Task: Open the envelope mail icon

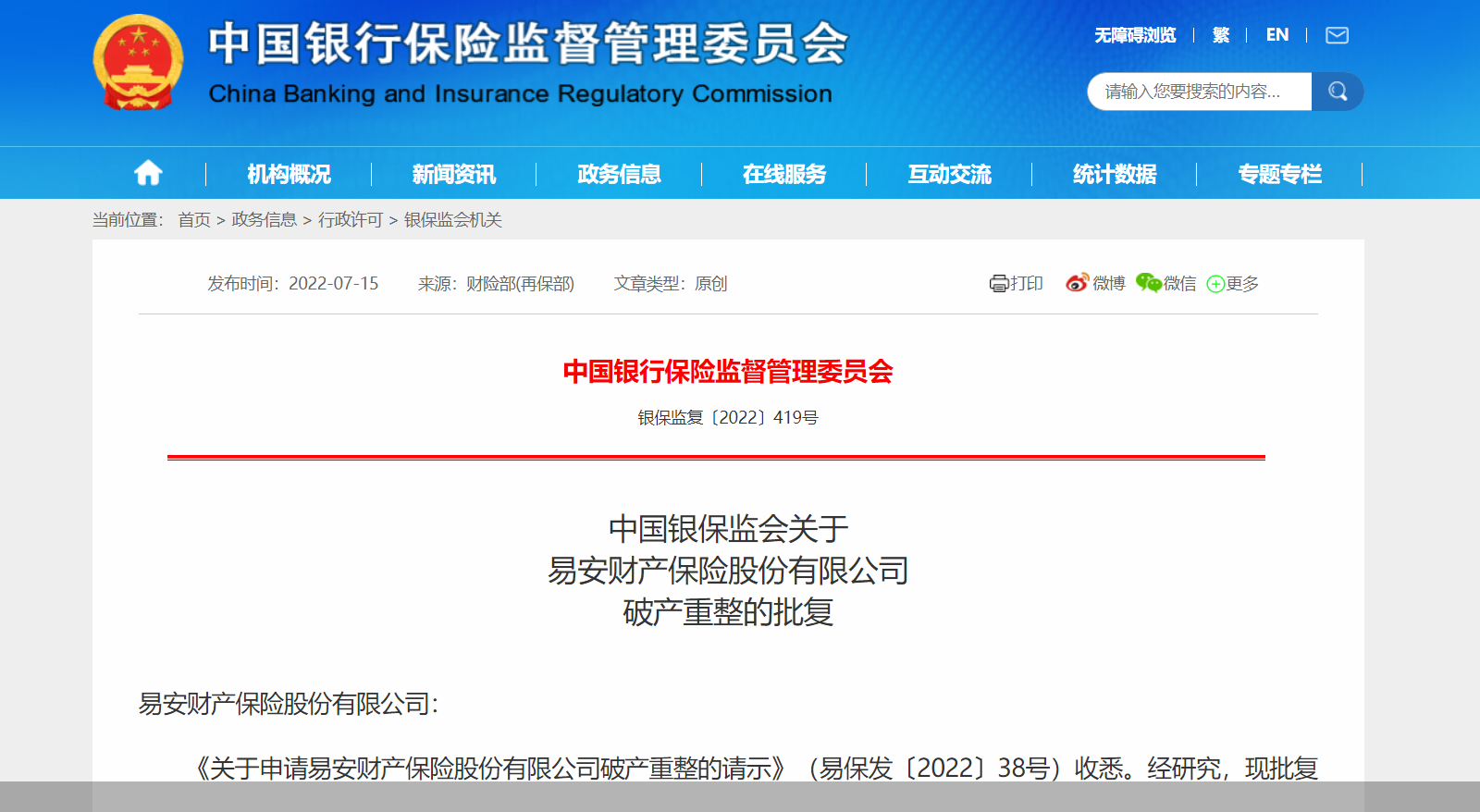Action: [x=1337, y=35]
